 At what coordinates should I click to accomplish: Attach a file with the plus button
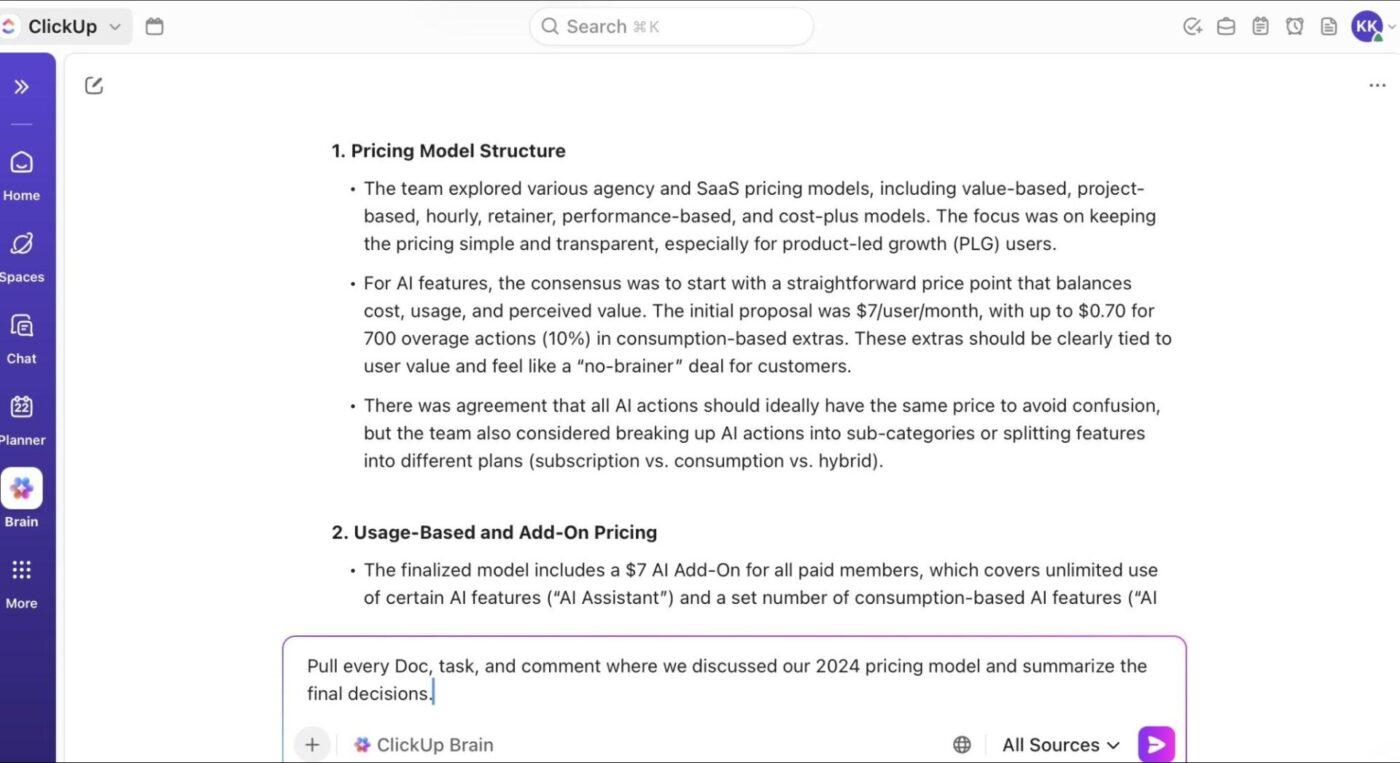pos(312,744)
